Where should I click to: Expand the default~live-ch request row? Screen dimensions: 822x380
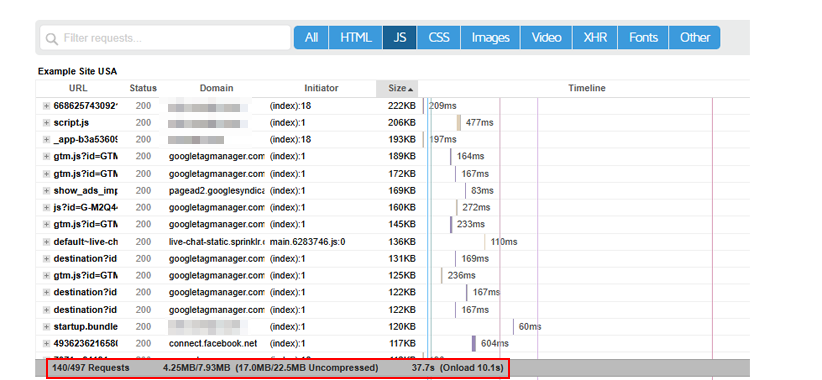pos(47,242)
